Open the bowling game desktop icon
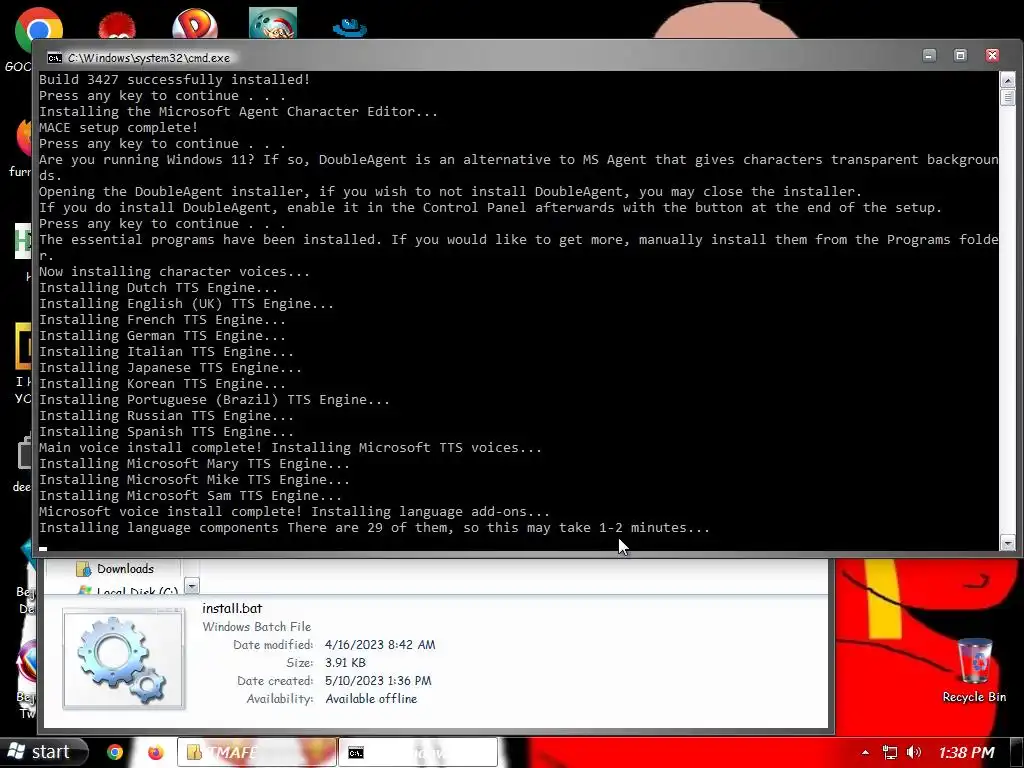Viewport: 1024px width, 768px height. [273, 24]
